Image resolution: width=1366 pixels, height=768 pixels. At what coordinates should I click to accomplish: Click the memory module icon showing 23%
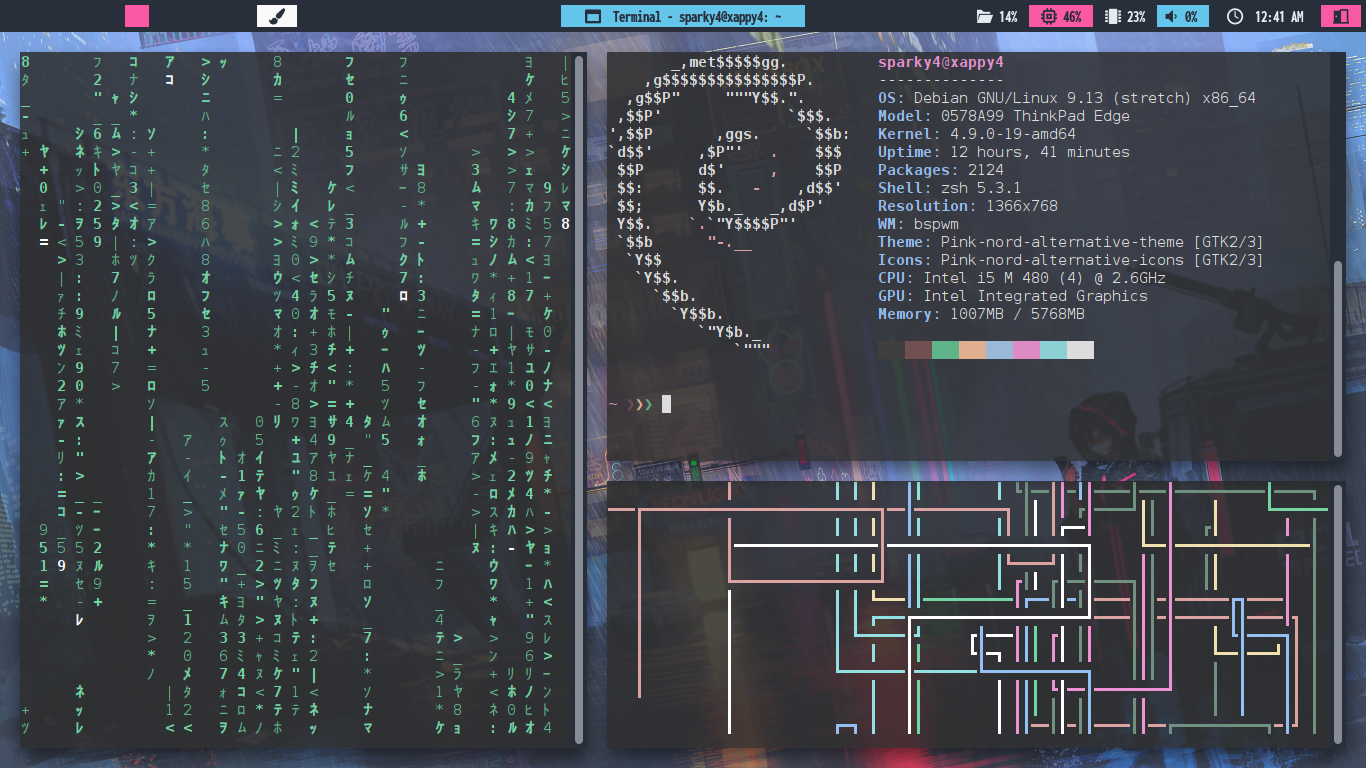(1112, 17)
